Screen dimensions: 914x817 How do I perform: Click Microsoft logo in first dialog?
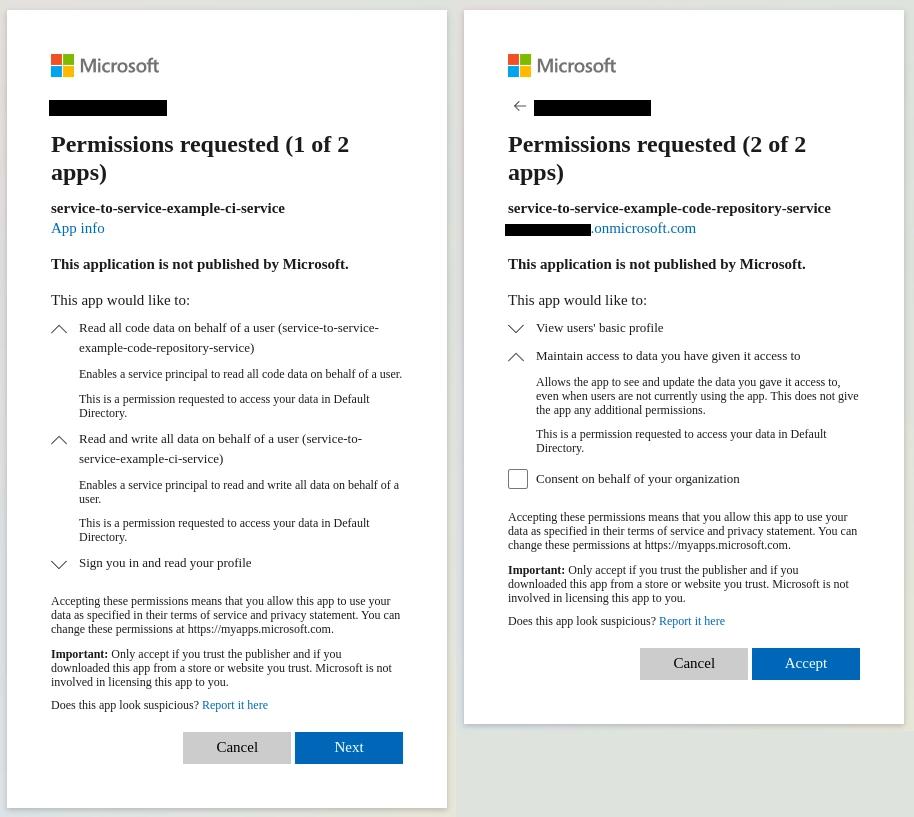point(105,66)
